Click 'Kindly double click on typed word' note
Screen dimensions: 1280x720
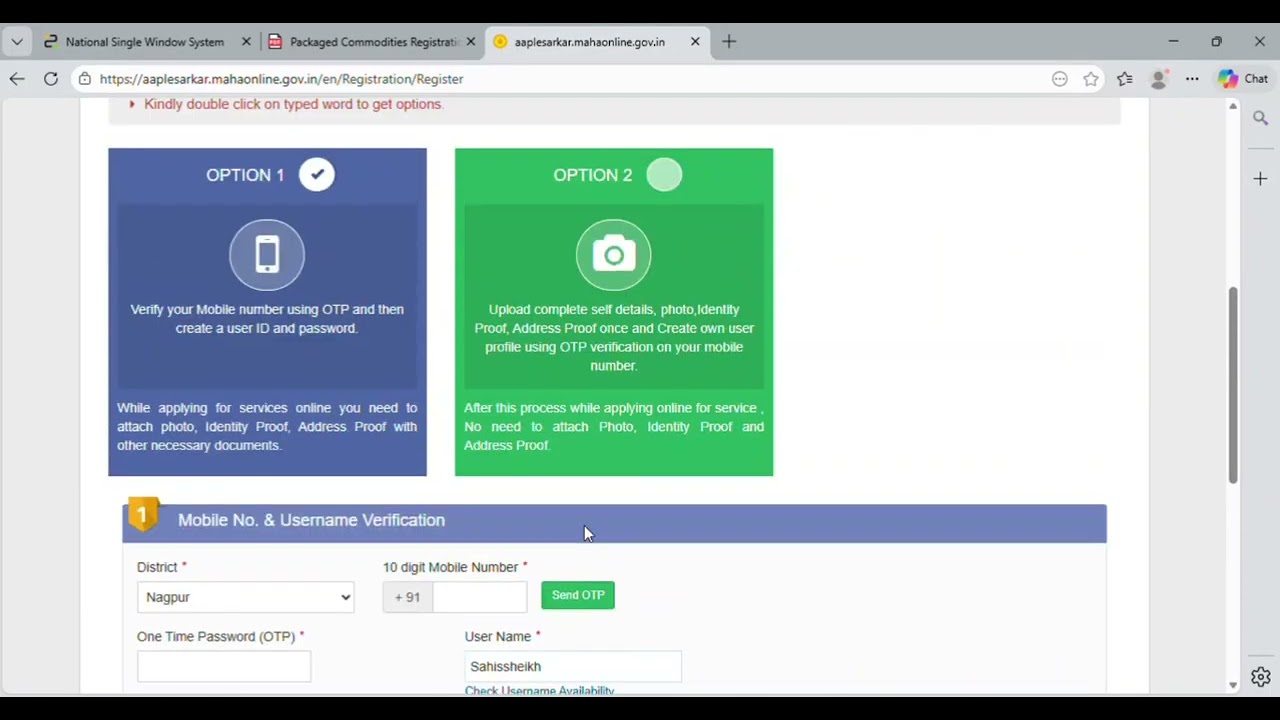point(293,104)
